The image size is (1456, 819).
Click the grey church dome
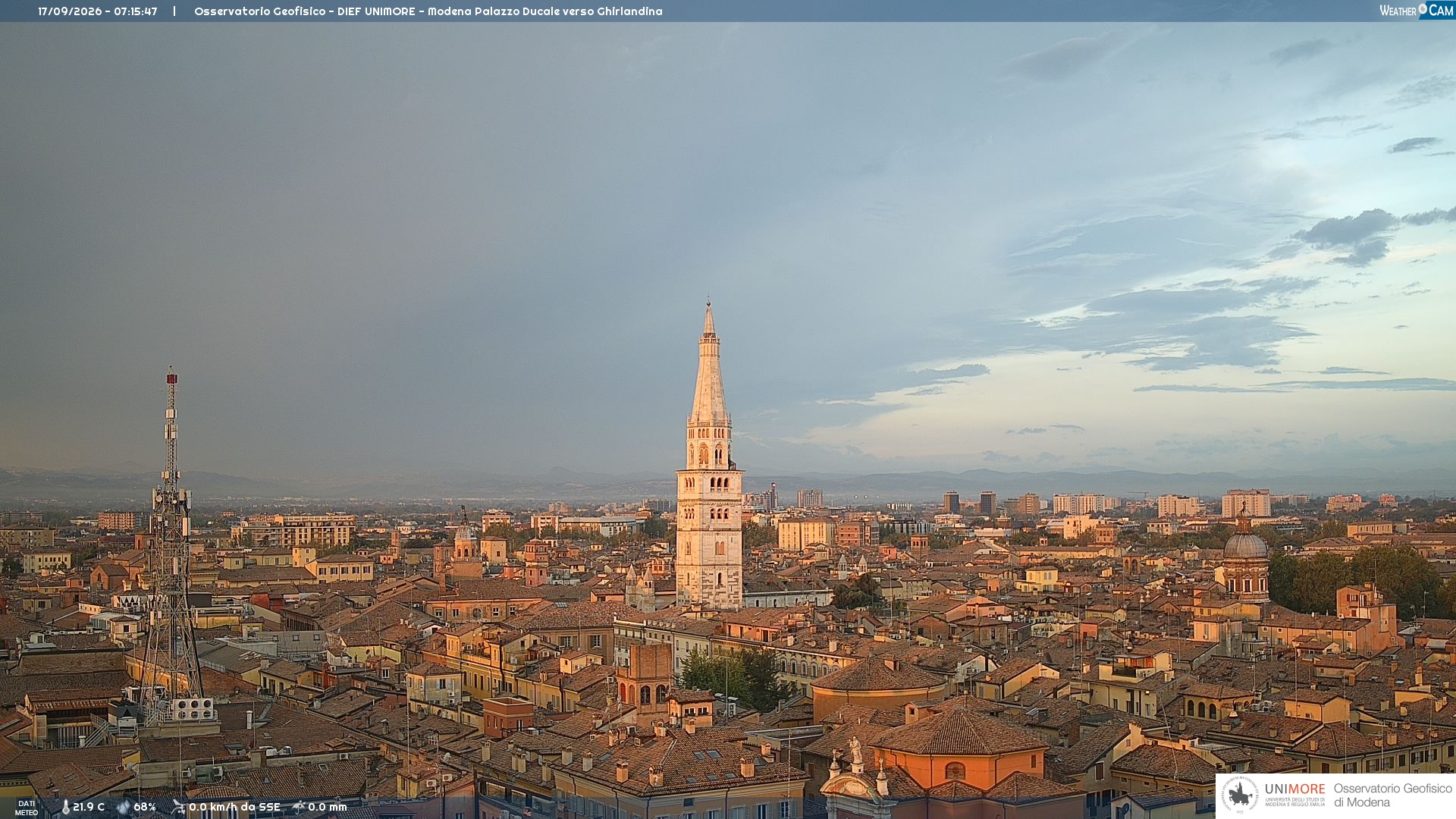tap(1246, 544)
